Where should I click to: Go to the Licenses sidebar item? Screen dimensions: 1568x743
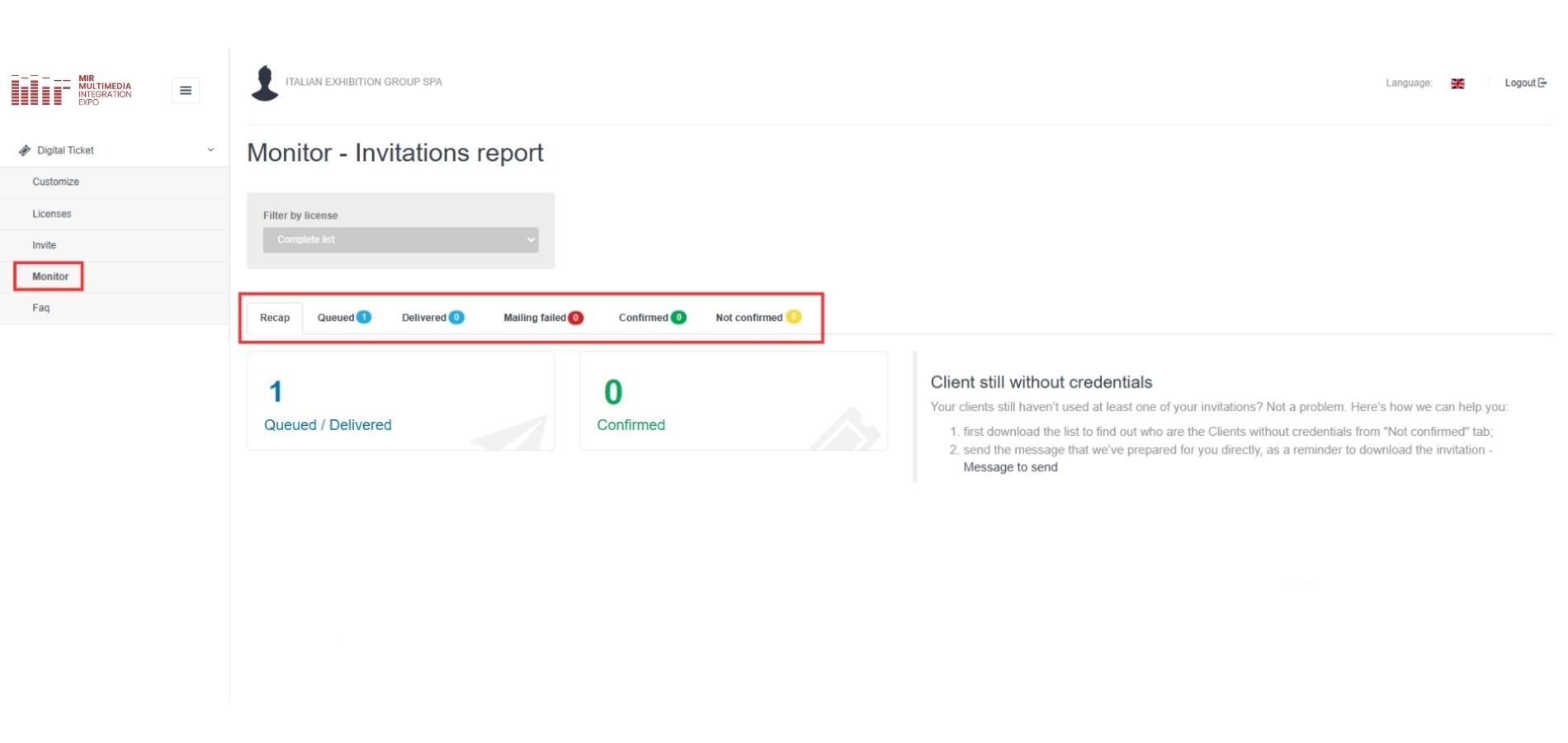point(52,214)
